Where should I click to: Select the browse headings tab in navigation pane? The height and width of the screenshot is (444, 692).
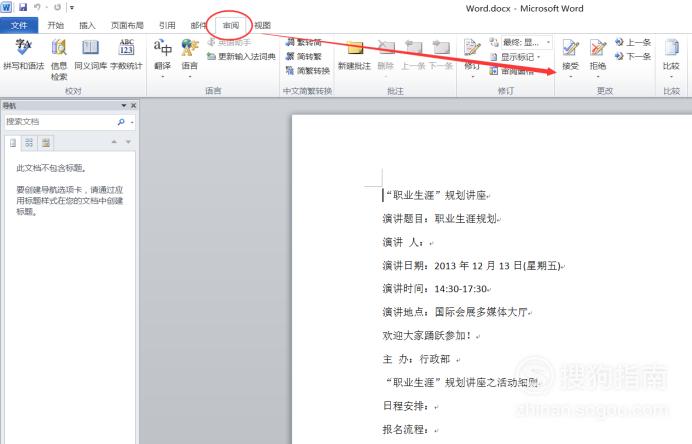click(13, 143)
